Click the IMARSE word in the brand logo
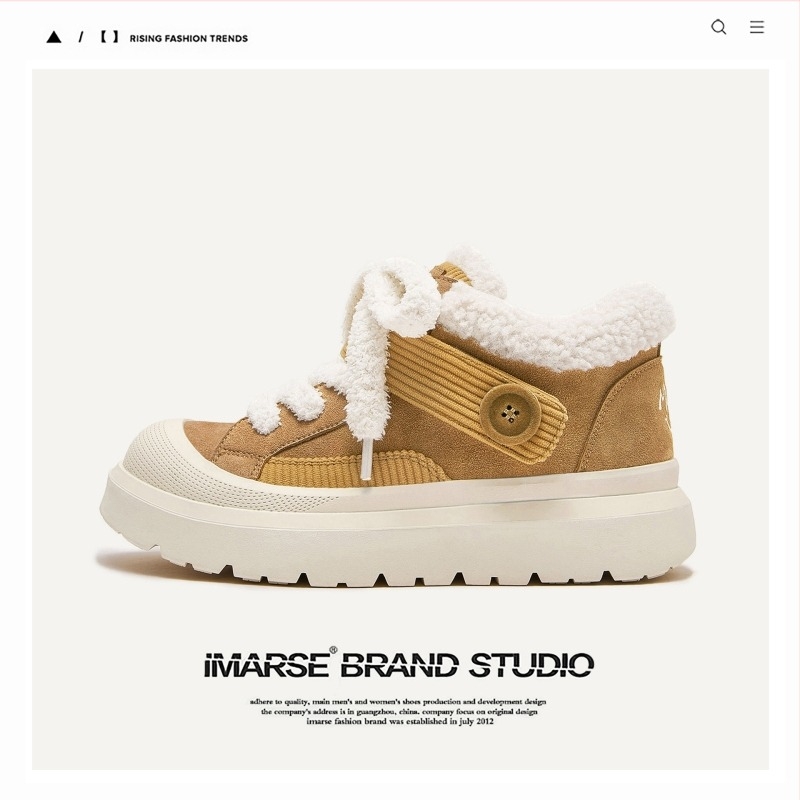The height and width of the screenshot is (800, 800). tap(267, 665)
